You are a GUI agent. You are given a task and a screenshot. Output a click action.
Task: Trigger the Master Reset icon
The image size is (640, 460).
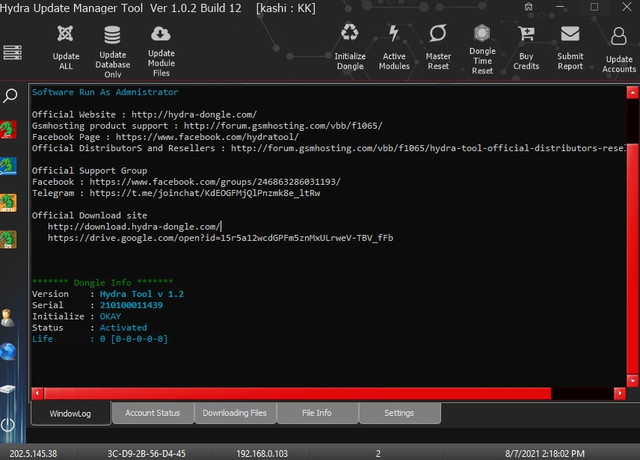click(x=438, y=33)
